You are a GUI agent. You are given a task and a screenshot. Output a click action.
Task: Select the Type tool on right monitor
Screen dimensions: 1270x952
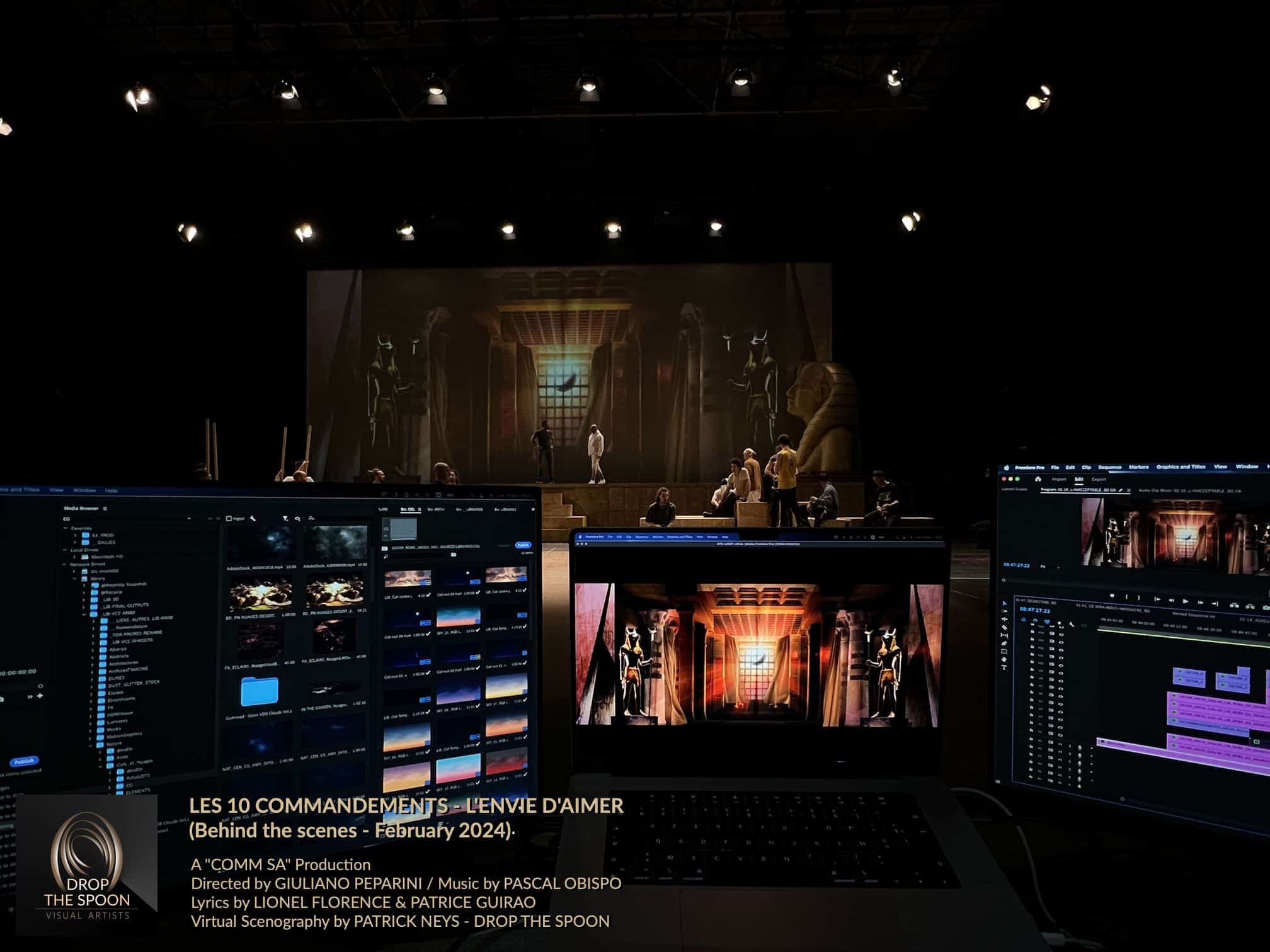[1004, 667]
